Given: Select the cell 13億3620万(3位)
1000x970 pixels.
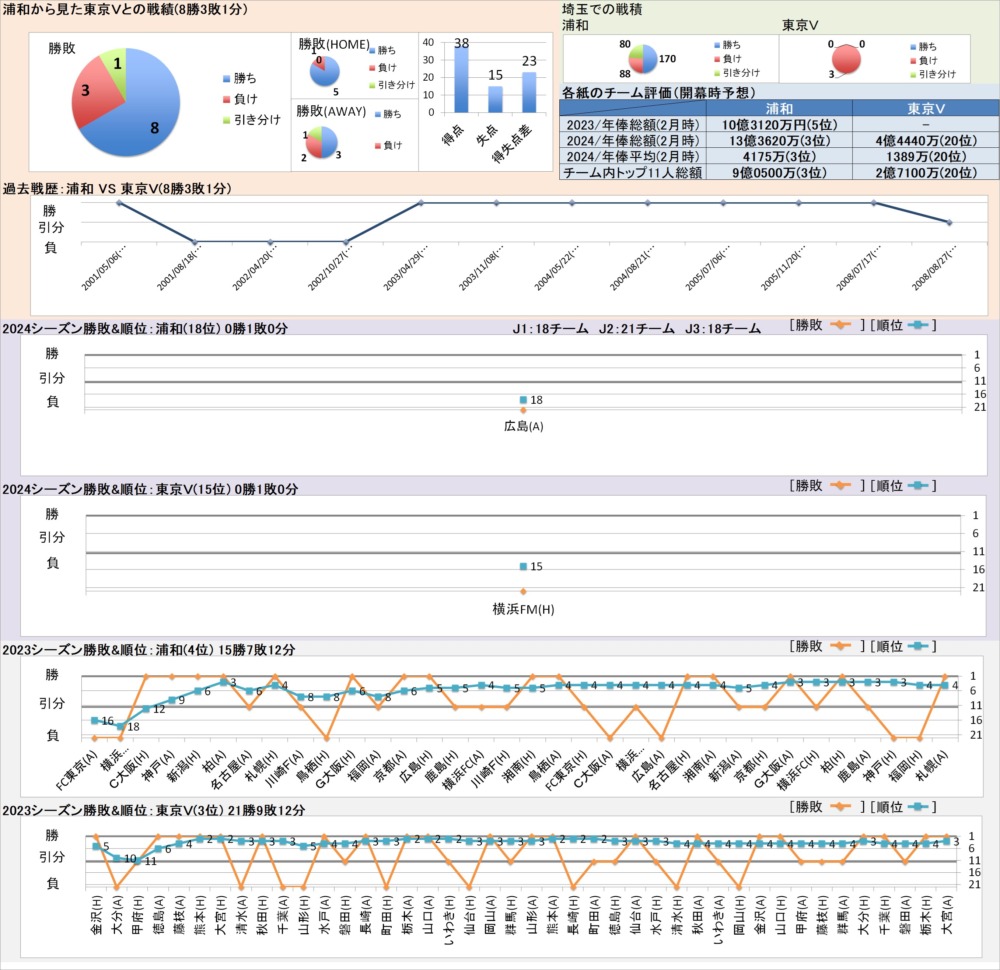Looking at the screenshot, I should [779, 140].
